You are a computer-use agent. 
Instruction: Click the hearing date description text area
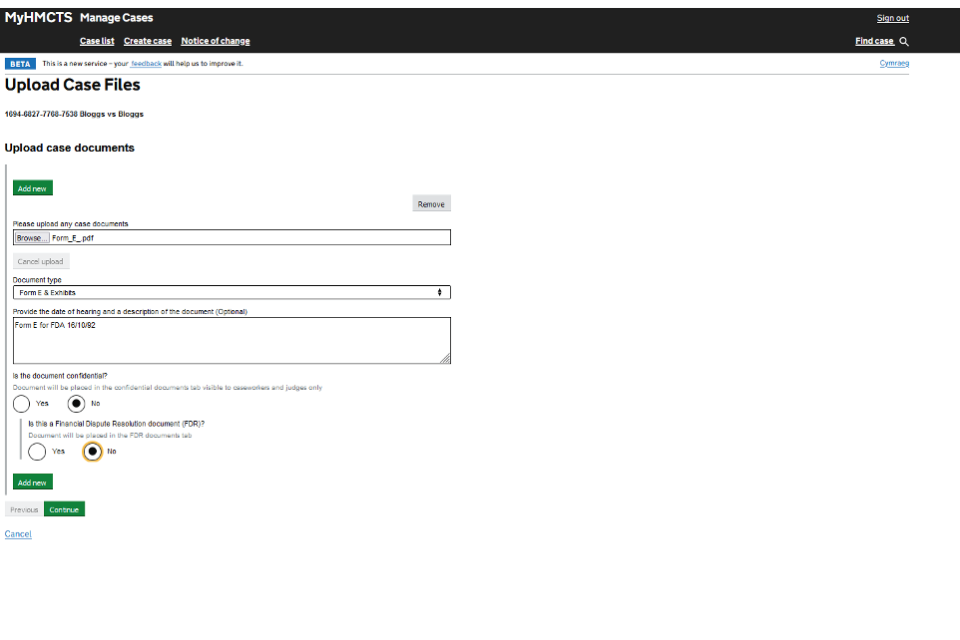point(231,340)
